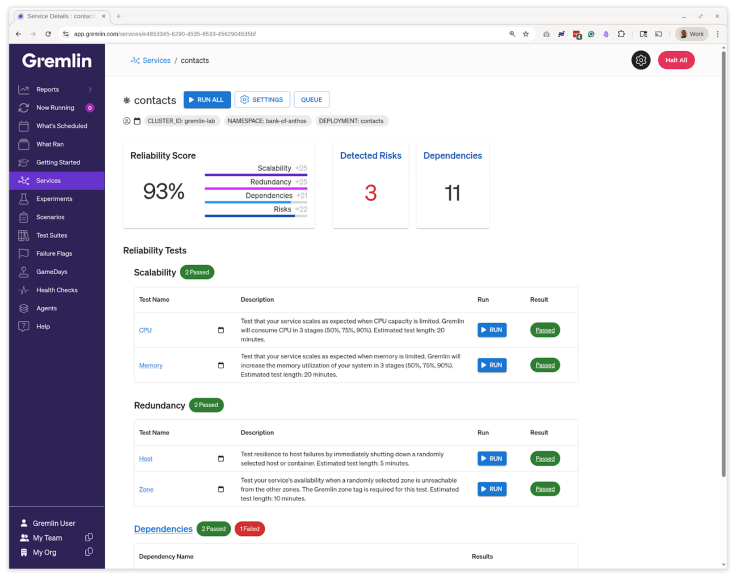736x579 pixels.
Task: Open Experiments from the sidebar
Action: (x=55, y=199)
